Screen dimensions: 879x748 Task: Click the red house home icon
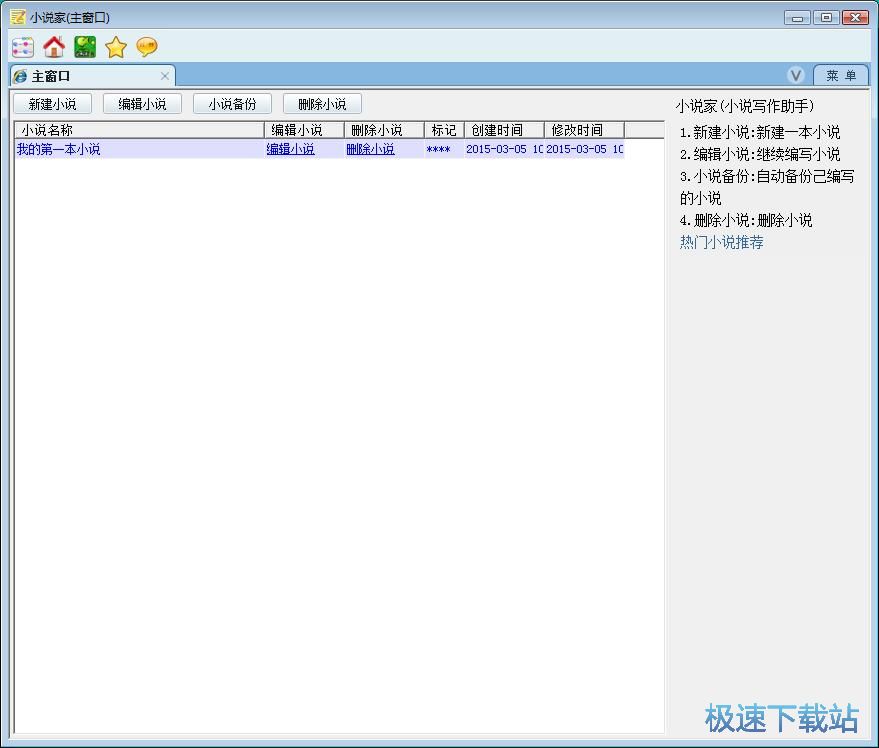click(54, 47)
